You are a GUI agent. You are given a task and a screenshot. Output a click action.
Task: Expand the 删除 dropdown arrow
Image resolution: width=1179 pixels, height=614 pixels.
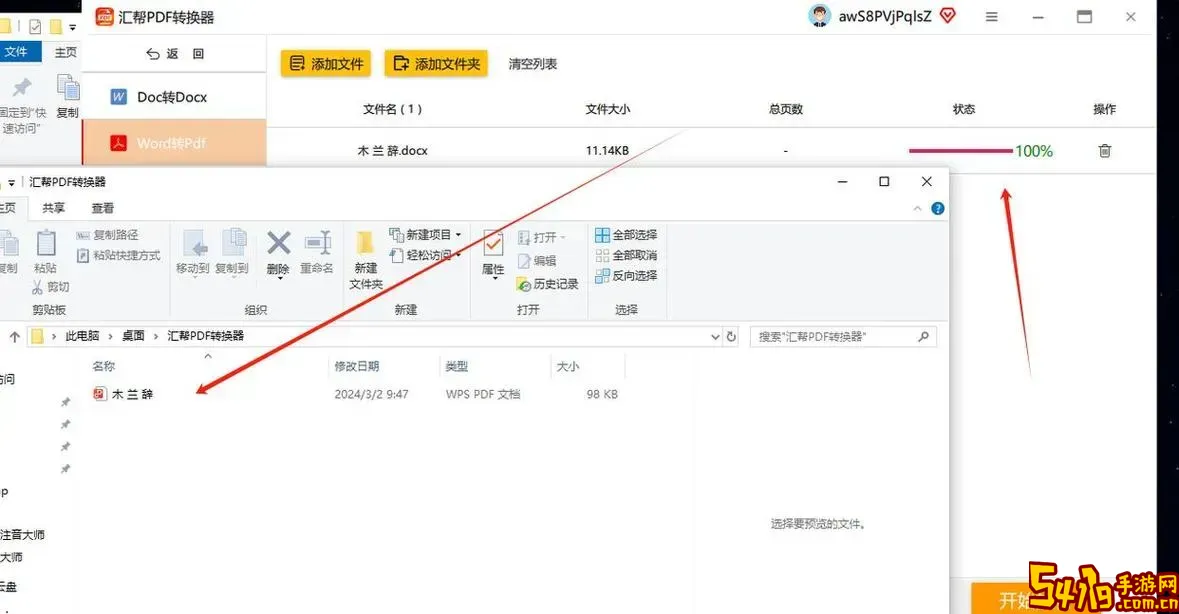tap(279, 278)
